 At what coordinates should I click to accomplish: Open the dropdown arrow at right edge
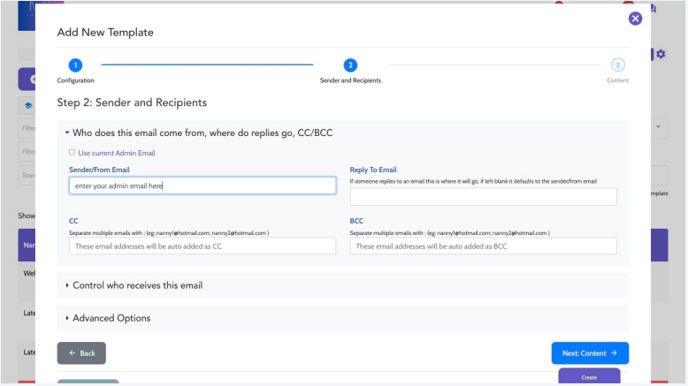tap(658, 127)
